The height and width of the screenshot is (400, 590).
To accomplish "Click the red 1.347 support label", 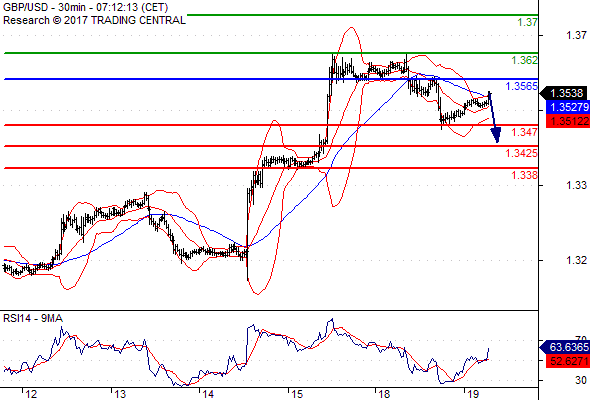I will pyautogui.click(x=525, y=132).
